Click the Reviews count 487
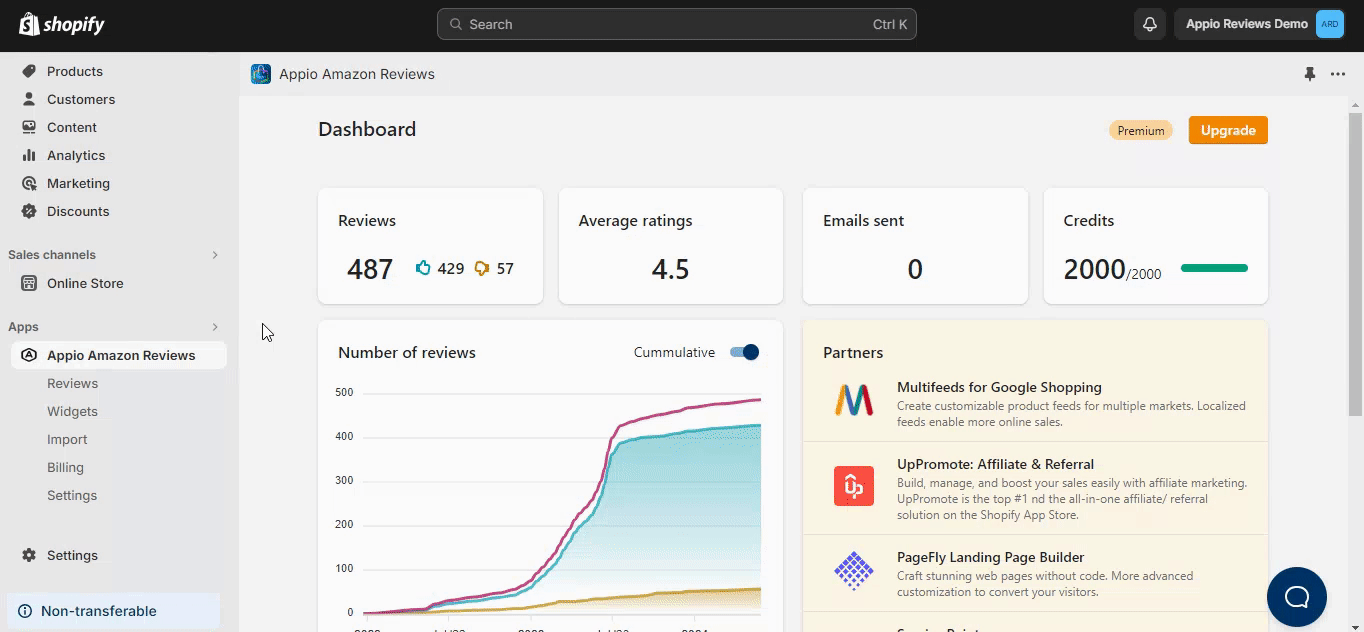This screenshot has width=1364, height=632. coord(370,269)
